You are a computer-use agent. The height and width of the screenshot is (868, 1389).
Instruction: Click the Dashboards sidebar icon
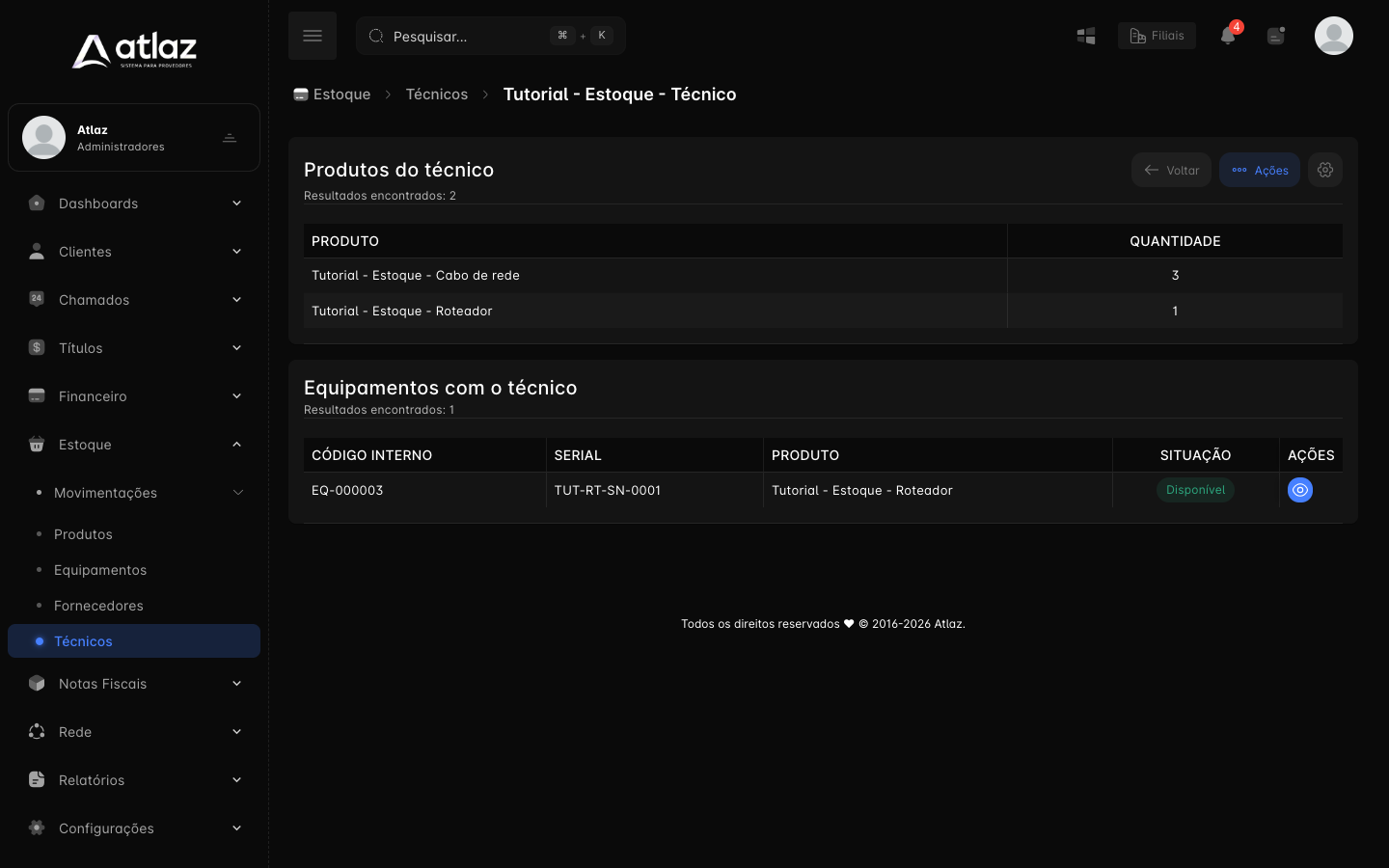coord(37,203)
